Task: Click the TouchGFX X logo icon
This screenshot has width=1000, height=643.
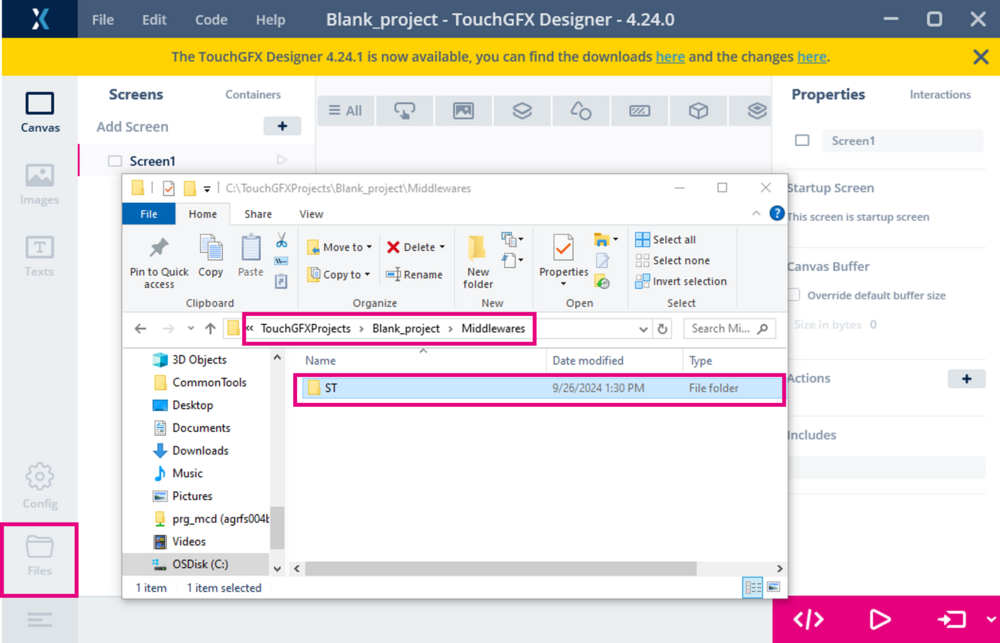Action: click(40, 19)
